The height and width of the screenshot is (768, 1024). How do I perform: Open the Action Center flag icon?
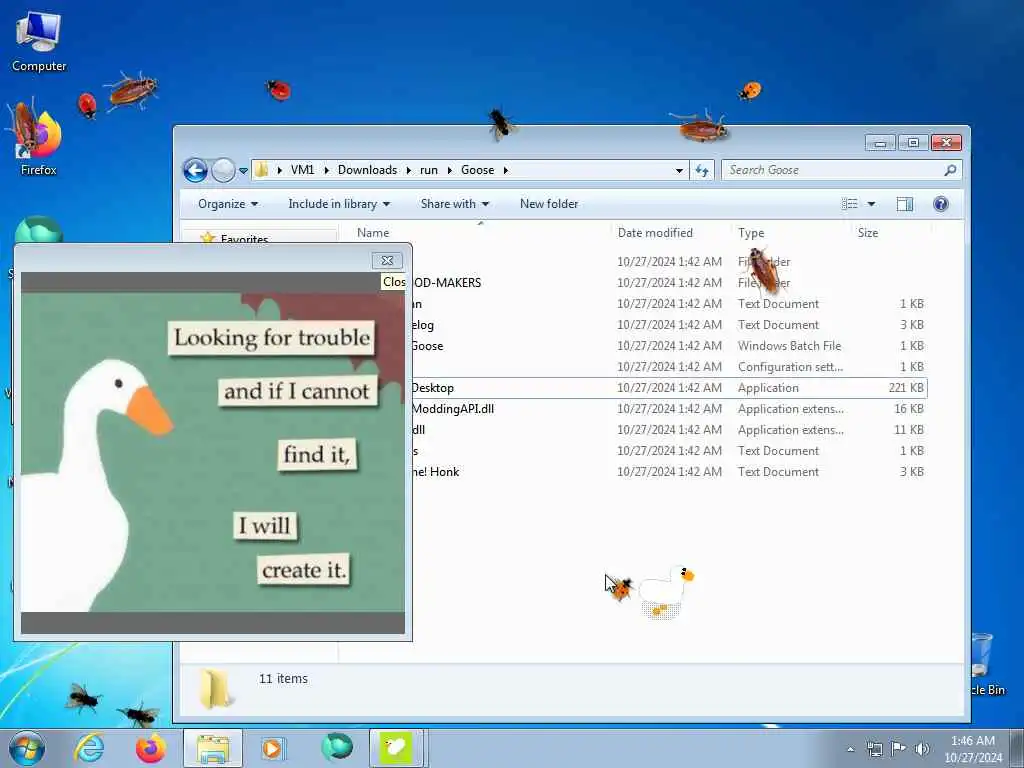coord(899,749)
